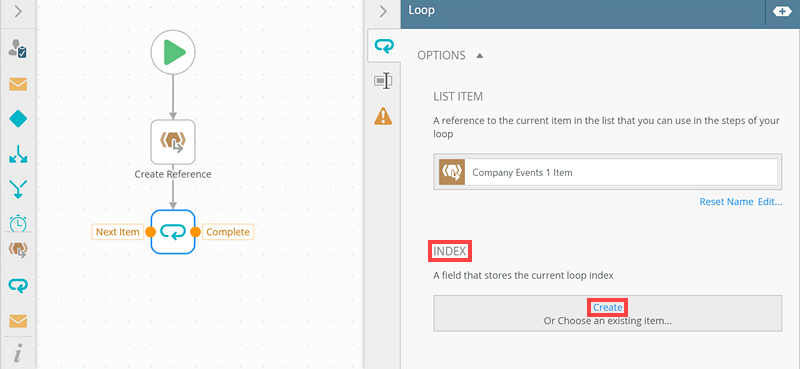Click the green Start node on canvas
The width and height of the screenshot is (800, 369).
173,52
